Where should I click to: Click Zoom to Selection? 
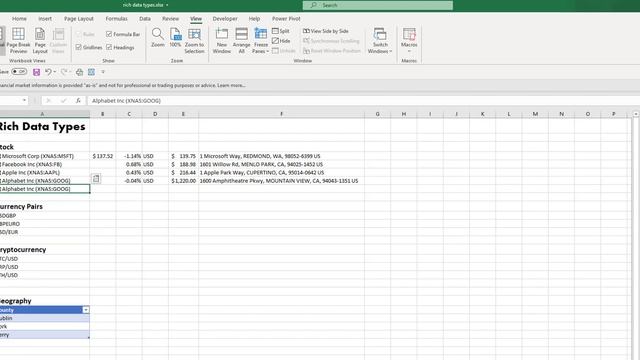194,40
